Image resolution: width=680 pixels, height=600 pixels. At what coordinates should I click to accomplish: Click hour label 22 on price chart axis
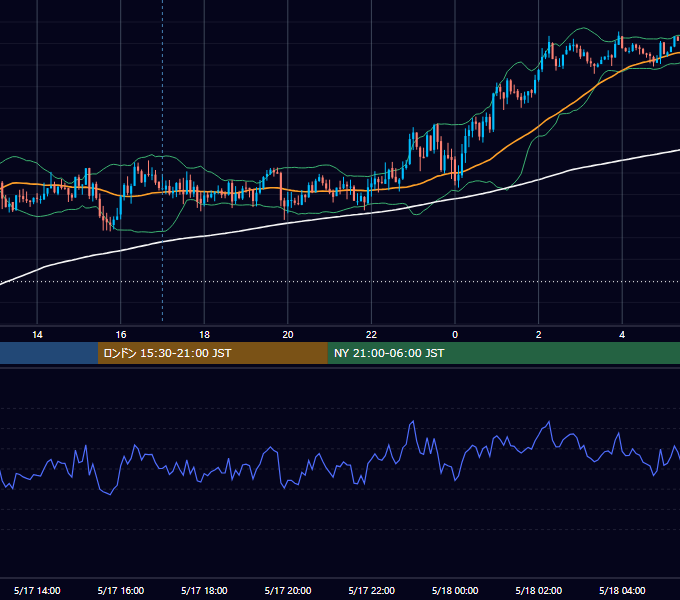pyautogui.click(x=372, y=335)
